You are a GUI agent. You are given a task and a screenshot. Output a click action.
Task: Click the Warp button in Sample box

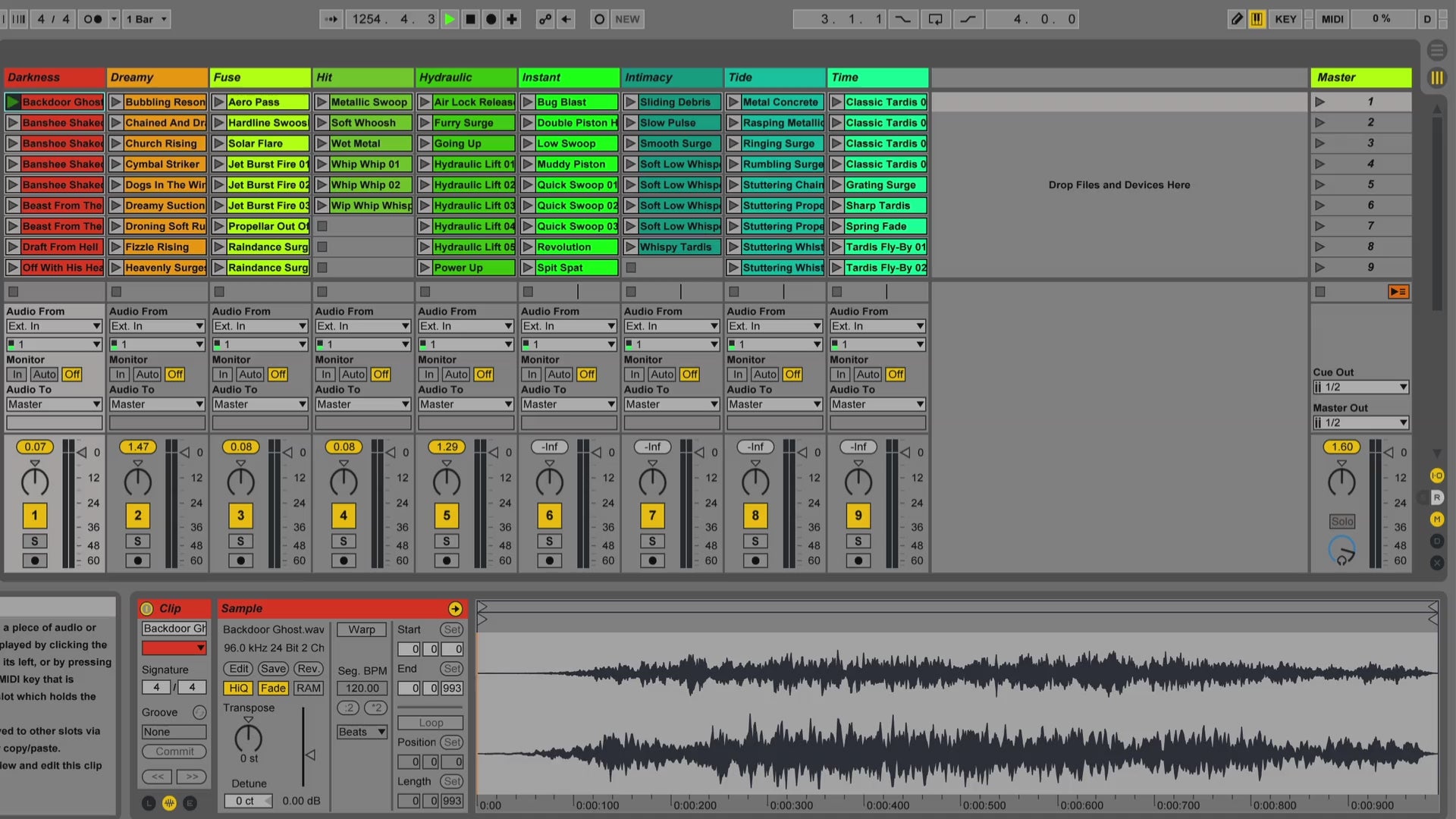tap(362, 629)
